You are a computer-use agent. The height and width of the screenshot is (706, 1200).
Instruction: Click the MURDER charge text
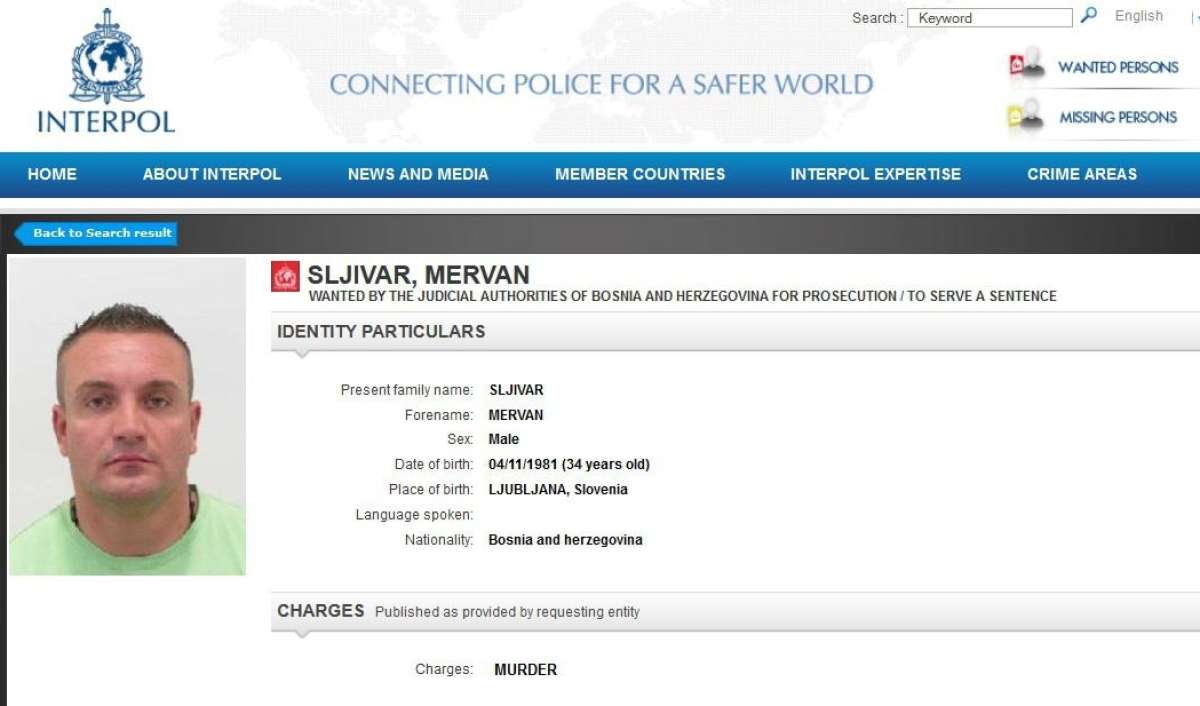526,670
